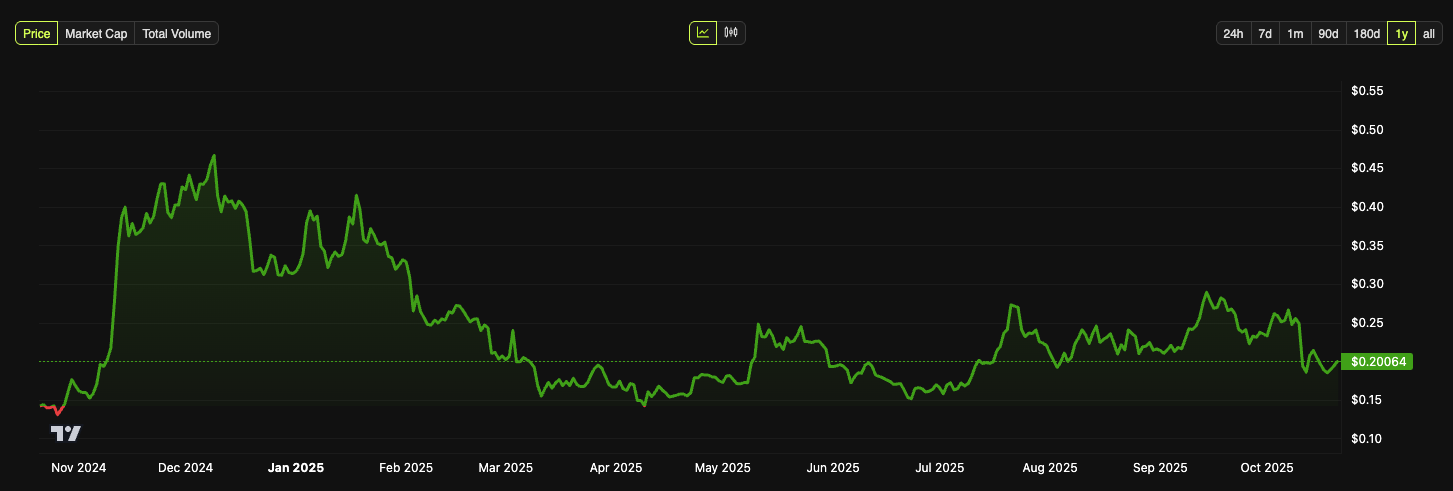Viewport: 1453px width, 491px height.
Task: Select the Price tab
Action: tap(37, 34)
